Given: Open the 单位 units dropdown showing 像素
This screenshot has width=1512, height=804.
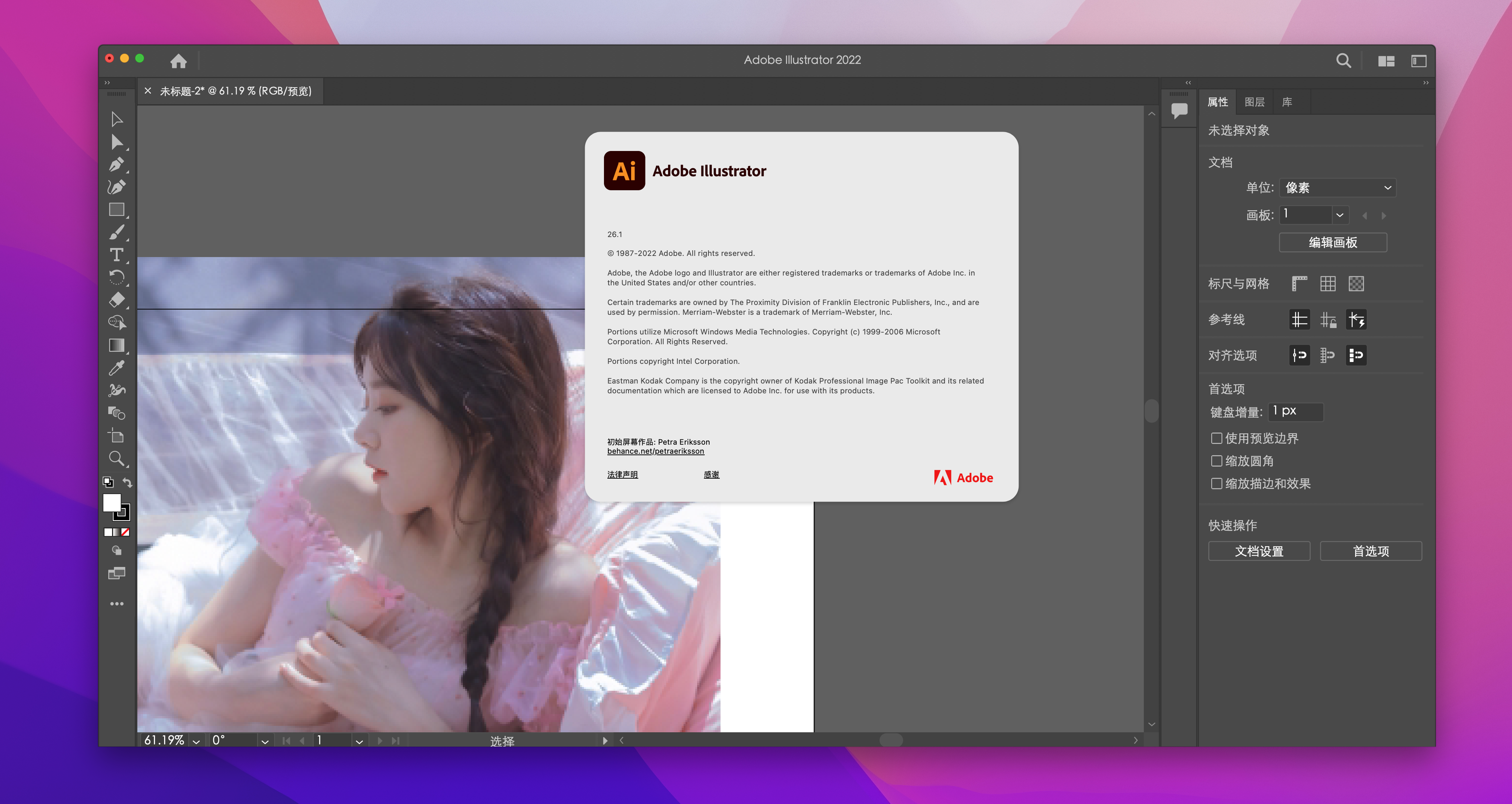Looking at the screenshot, I should [1337, 188].
